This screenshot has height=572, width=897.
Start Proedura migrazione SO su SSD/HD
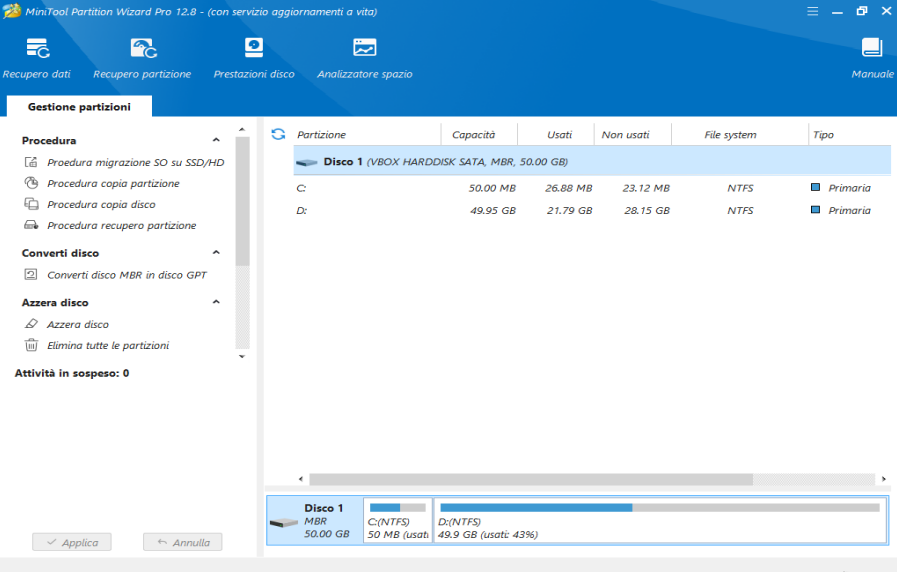pos(136,162)
